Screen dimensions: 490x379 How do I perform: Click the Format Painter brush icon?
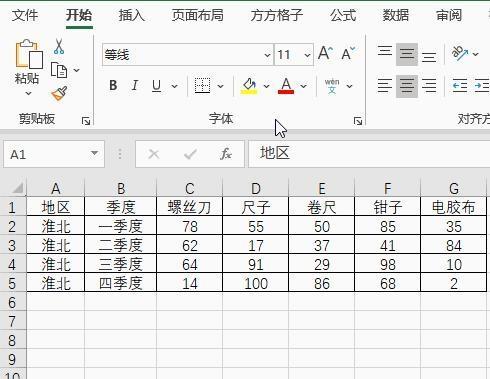[x=59, y=94]
